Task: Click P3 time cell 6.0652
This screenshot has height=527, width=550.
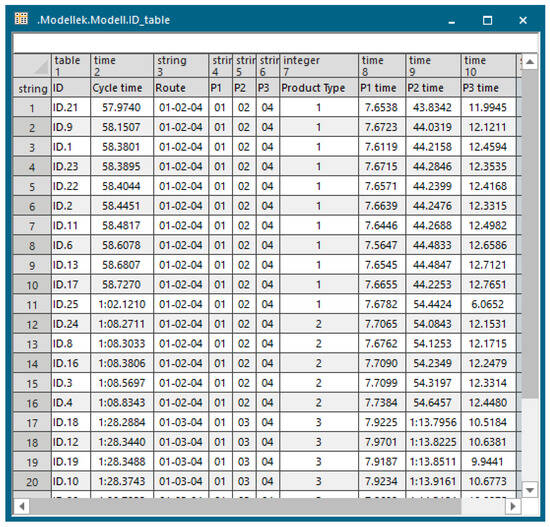Action: tap(488, 304)
